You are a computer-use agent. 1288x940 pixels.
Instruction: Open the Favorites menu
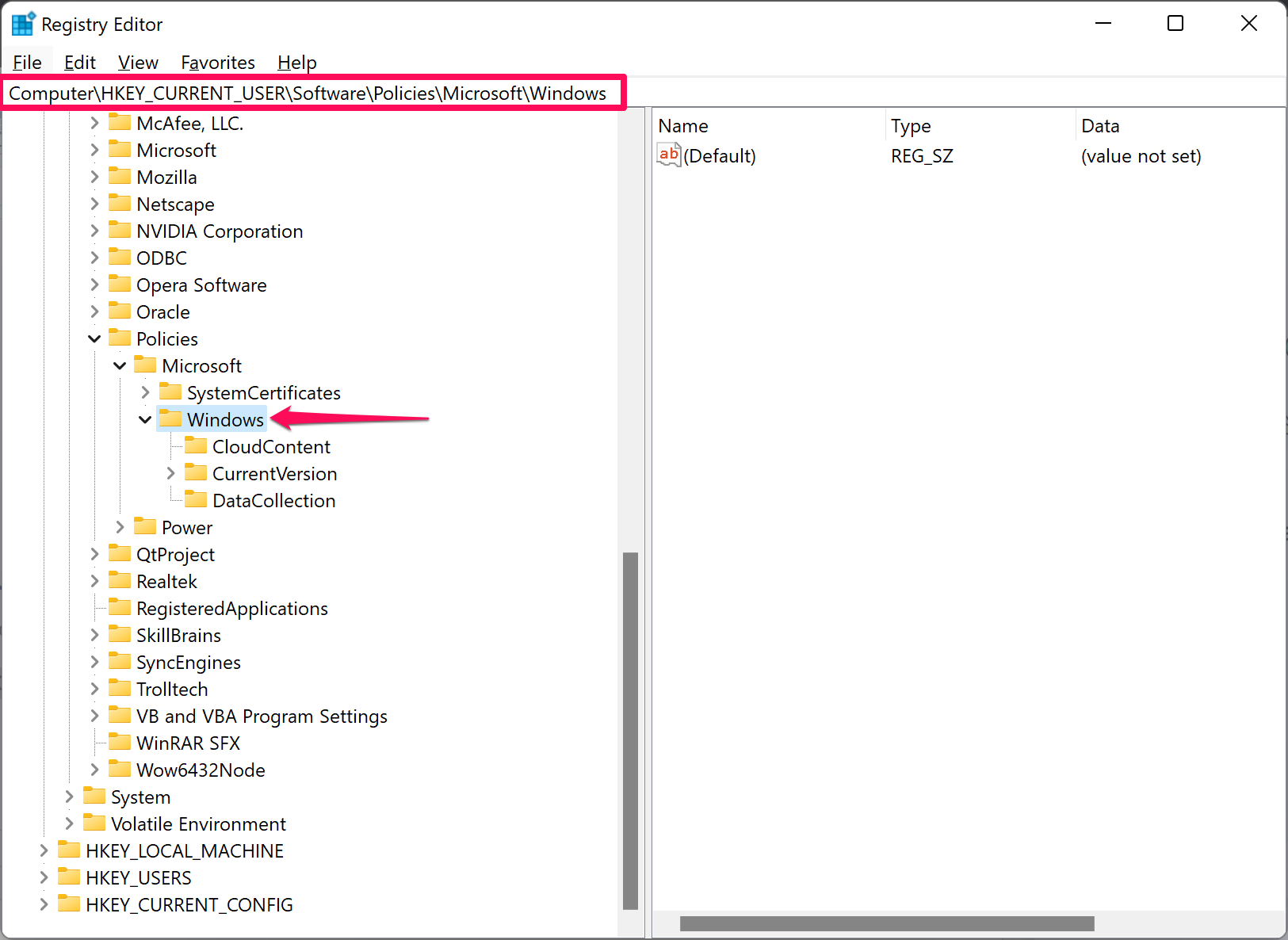pos(218,62)
